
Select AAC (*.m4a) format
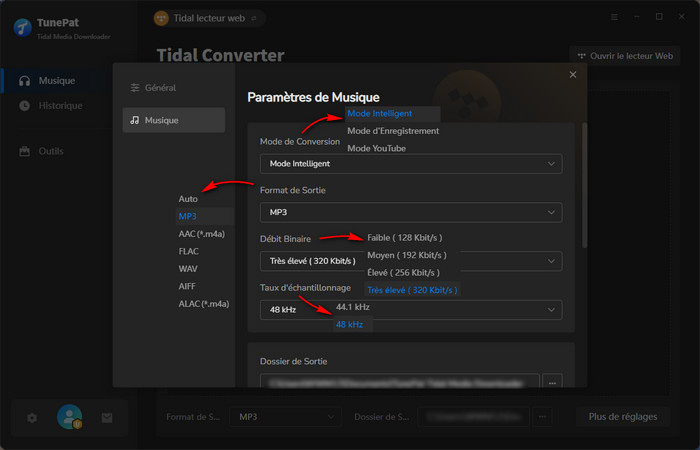point(202,234)
